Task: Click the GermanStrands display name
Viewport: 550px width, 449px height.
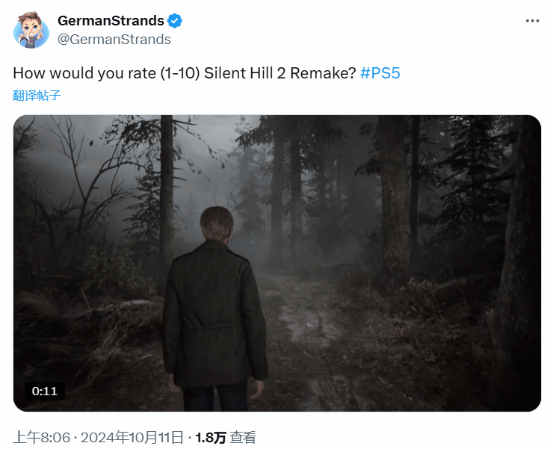Action: pyautogui.click(x=111, y=21)
